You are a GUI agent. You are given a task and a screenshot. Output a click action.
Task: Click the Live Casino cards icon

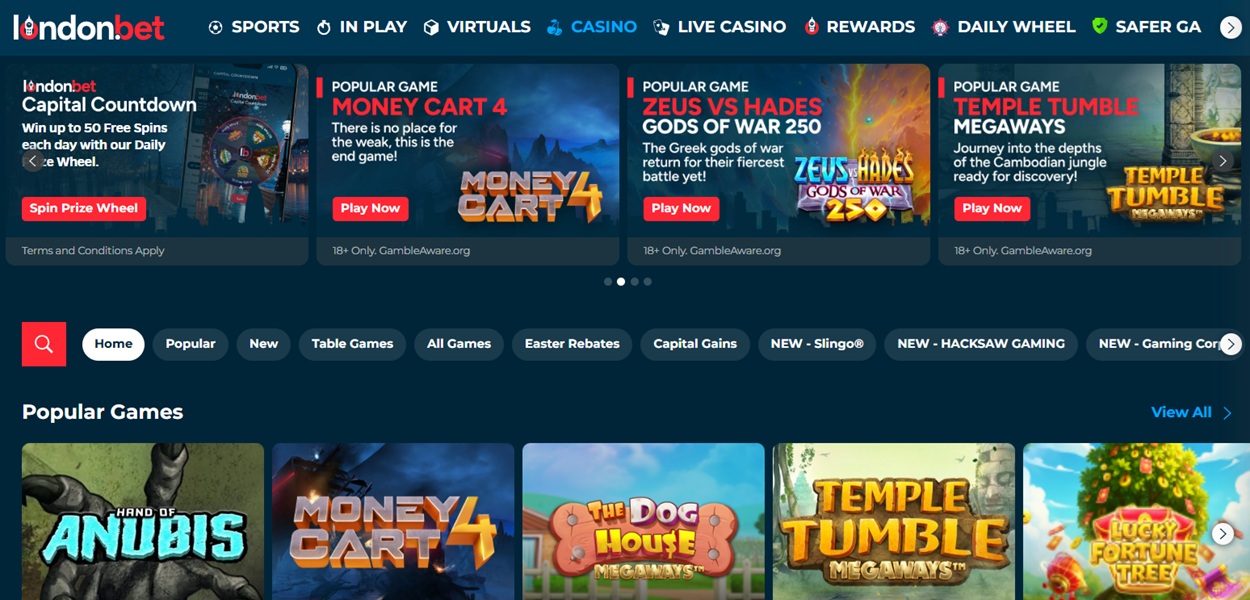point(661,27)
